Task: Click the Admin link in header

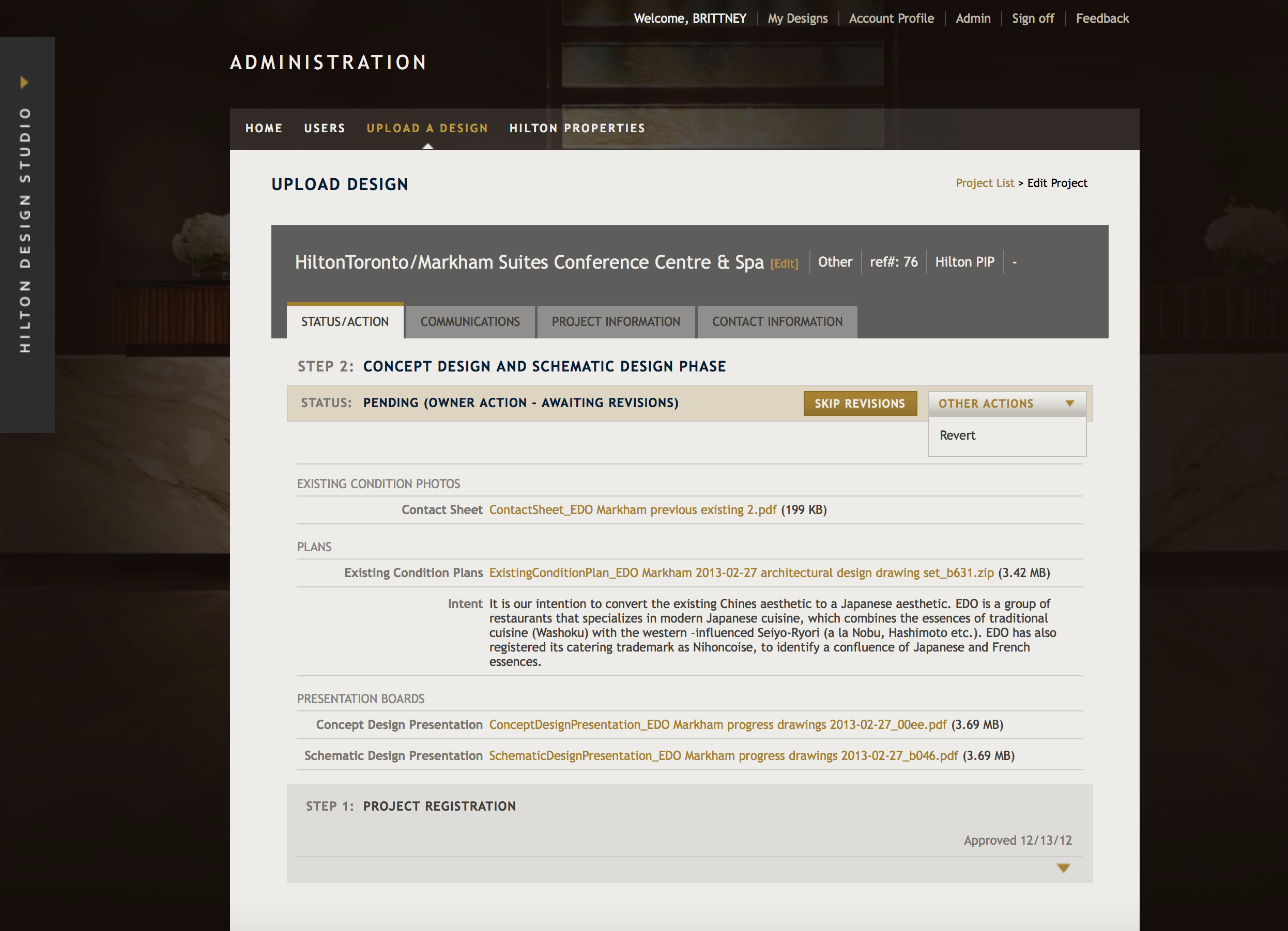Action: click(973, 19)
